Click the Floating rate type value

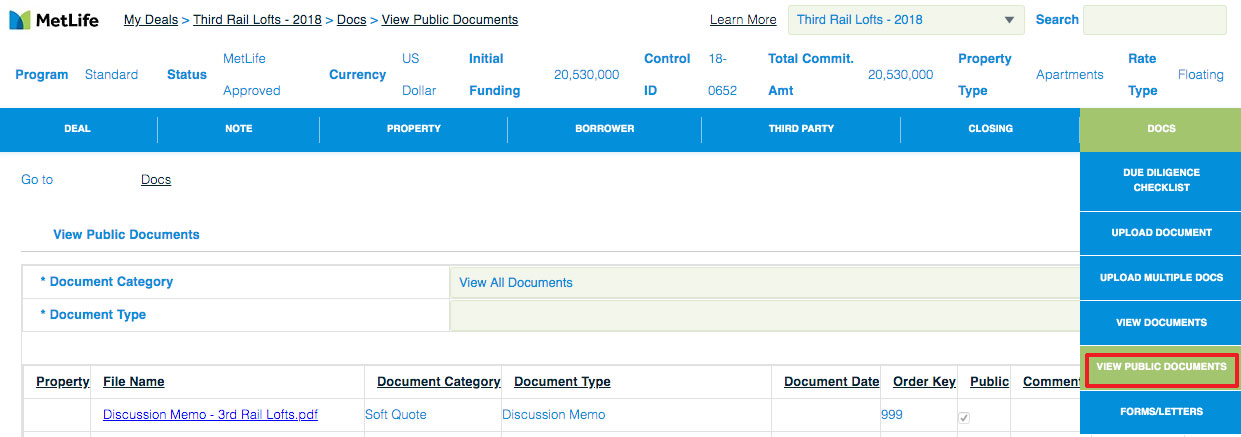(1200, 75)
